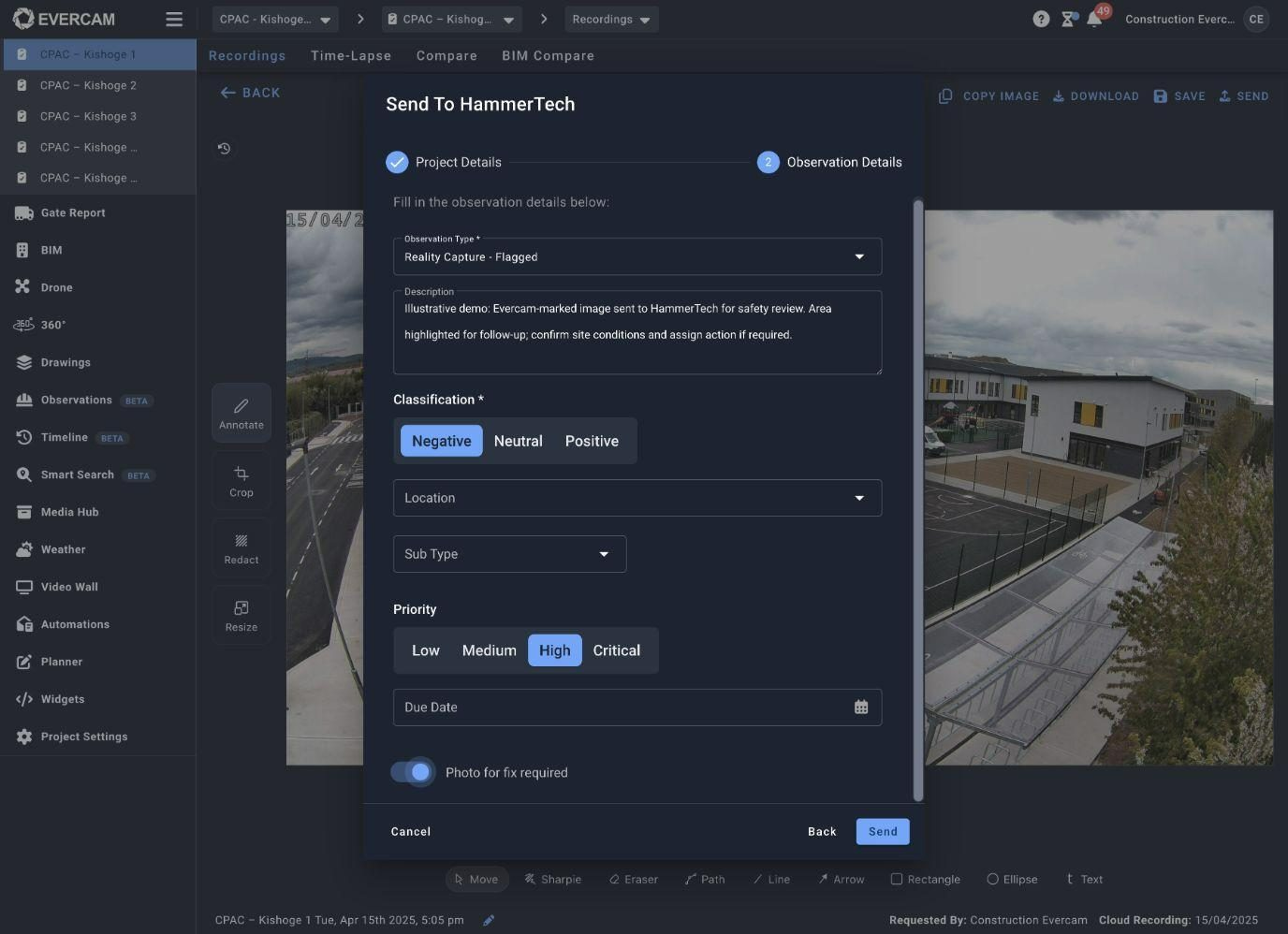The image size is (1288, 934).
Task: Click Send in the HammerTech dialog
Action: (x=883, y=831)
